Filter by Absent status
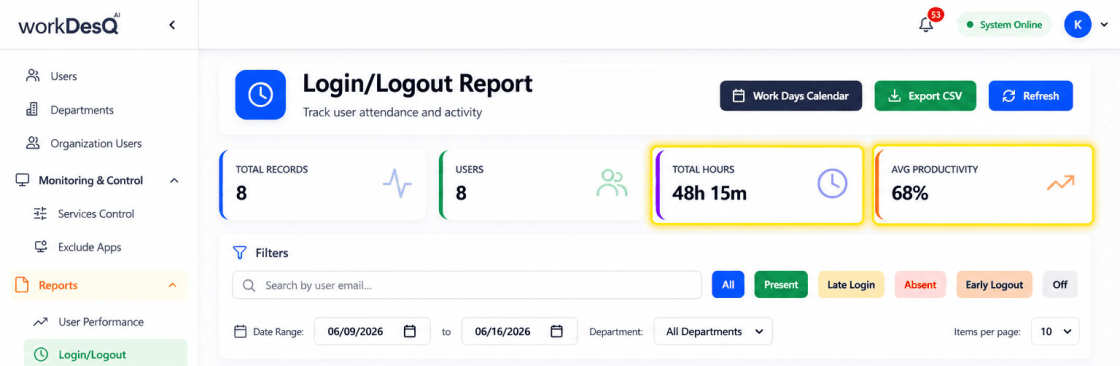This screenshot has width=1120, height=366. click(x=920, y=285)
